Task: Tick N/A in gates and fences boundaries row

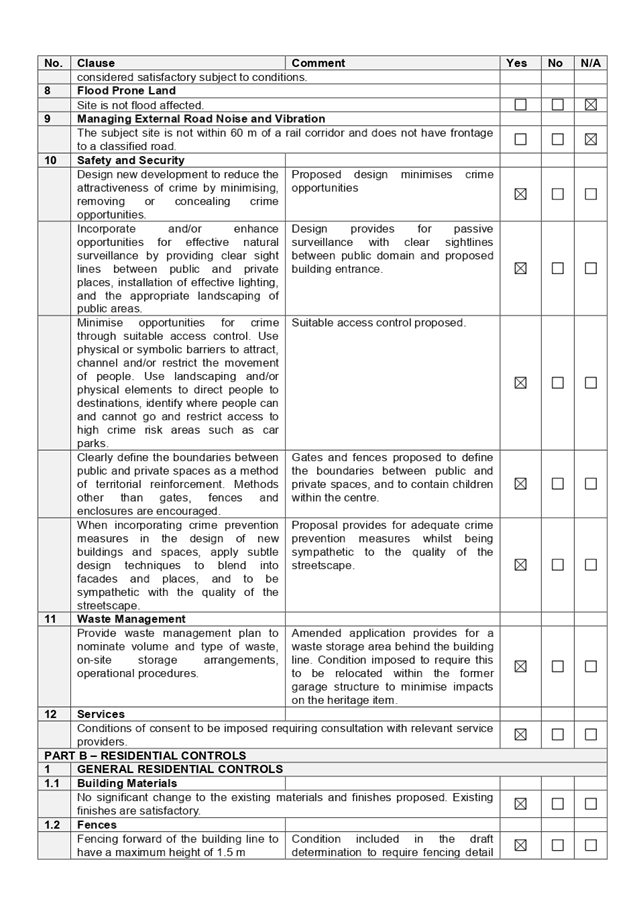Action: coord(590,484)
